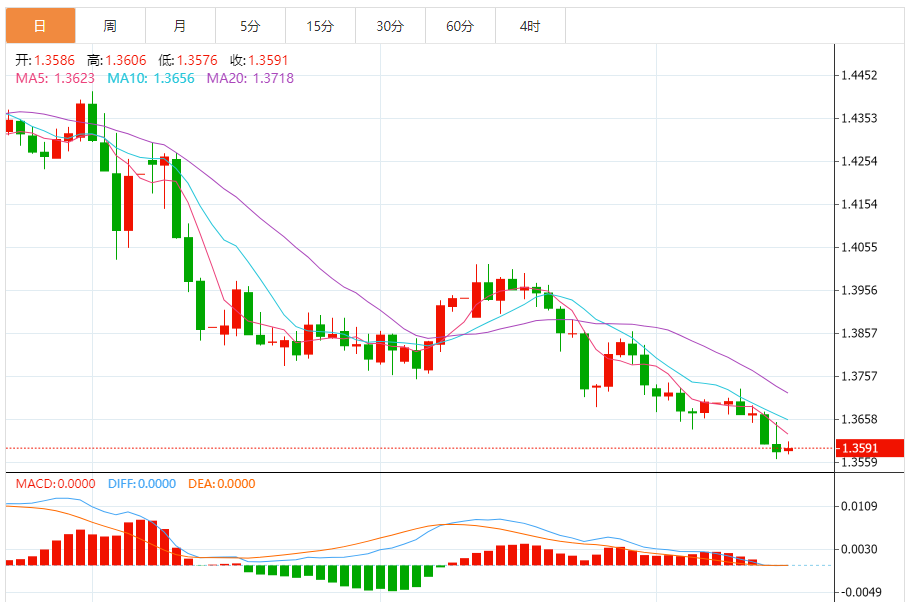Click the 1.4452 price axis label

[x=859, y=75]
